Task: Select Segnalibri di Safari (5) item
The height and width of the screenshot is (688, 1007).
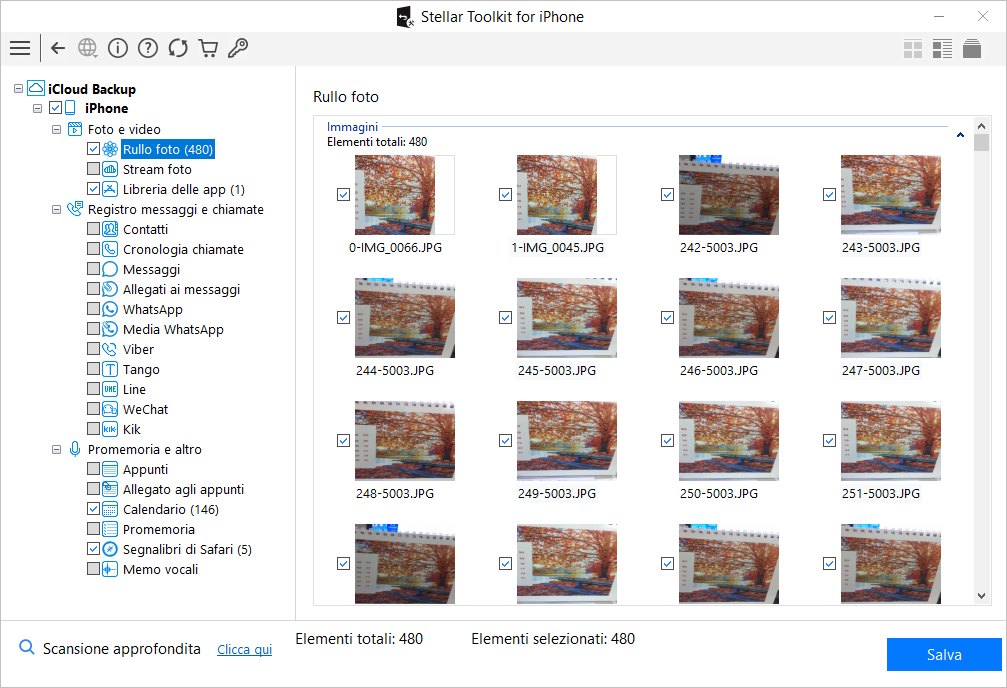Action: pyautogui.click(x=187, y=549)
